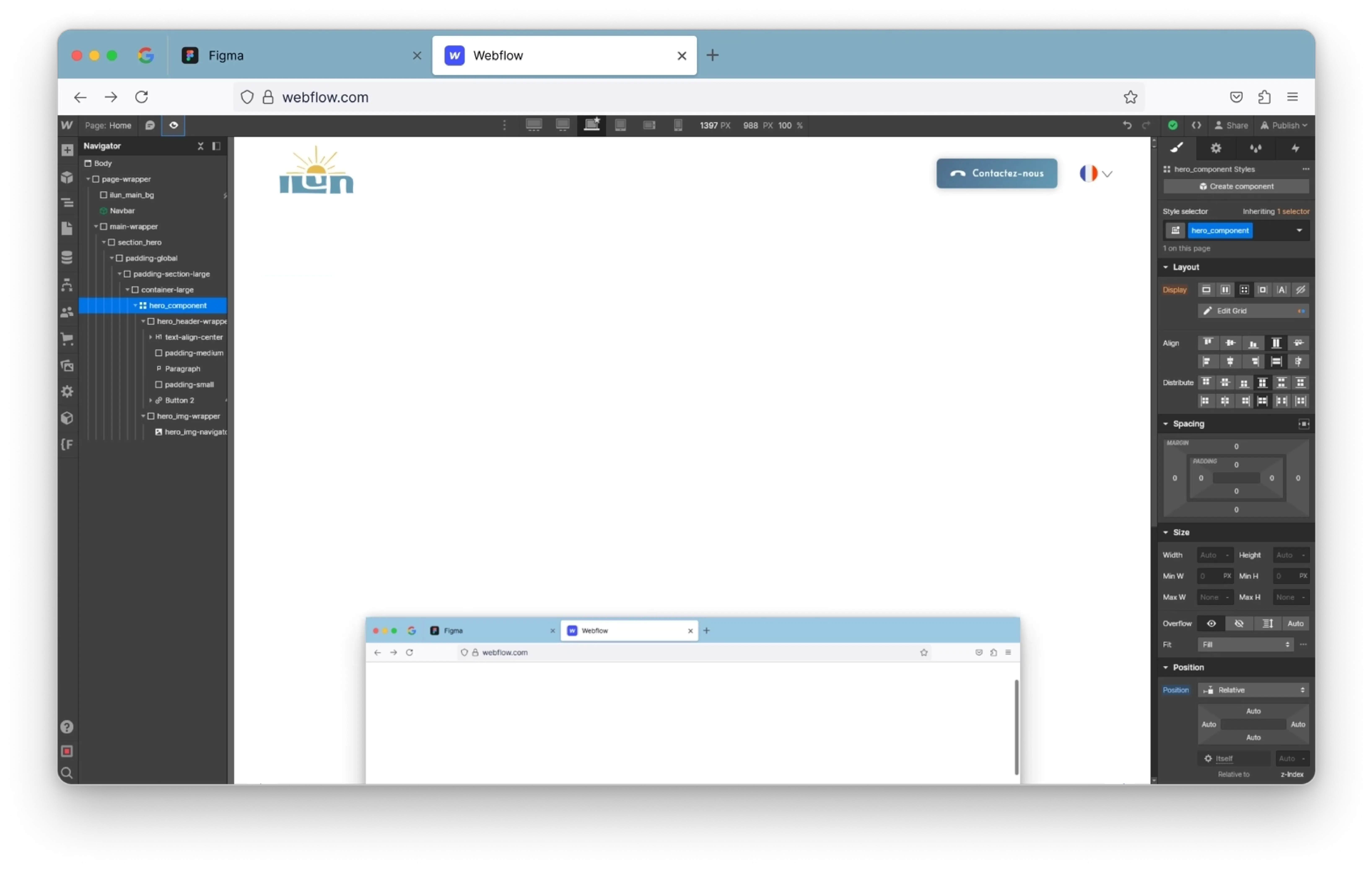1372x869 pixels.
Task: Click the Min W input field
Action: [x=1215, y=576]
